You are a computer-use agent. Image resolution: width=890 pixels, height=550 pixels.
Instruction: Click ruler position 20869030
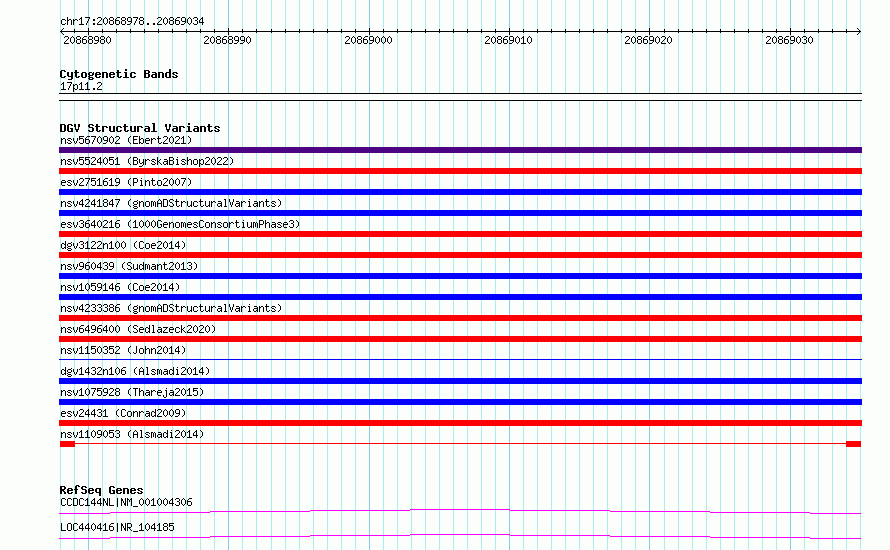(x=789, y=40)
